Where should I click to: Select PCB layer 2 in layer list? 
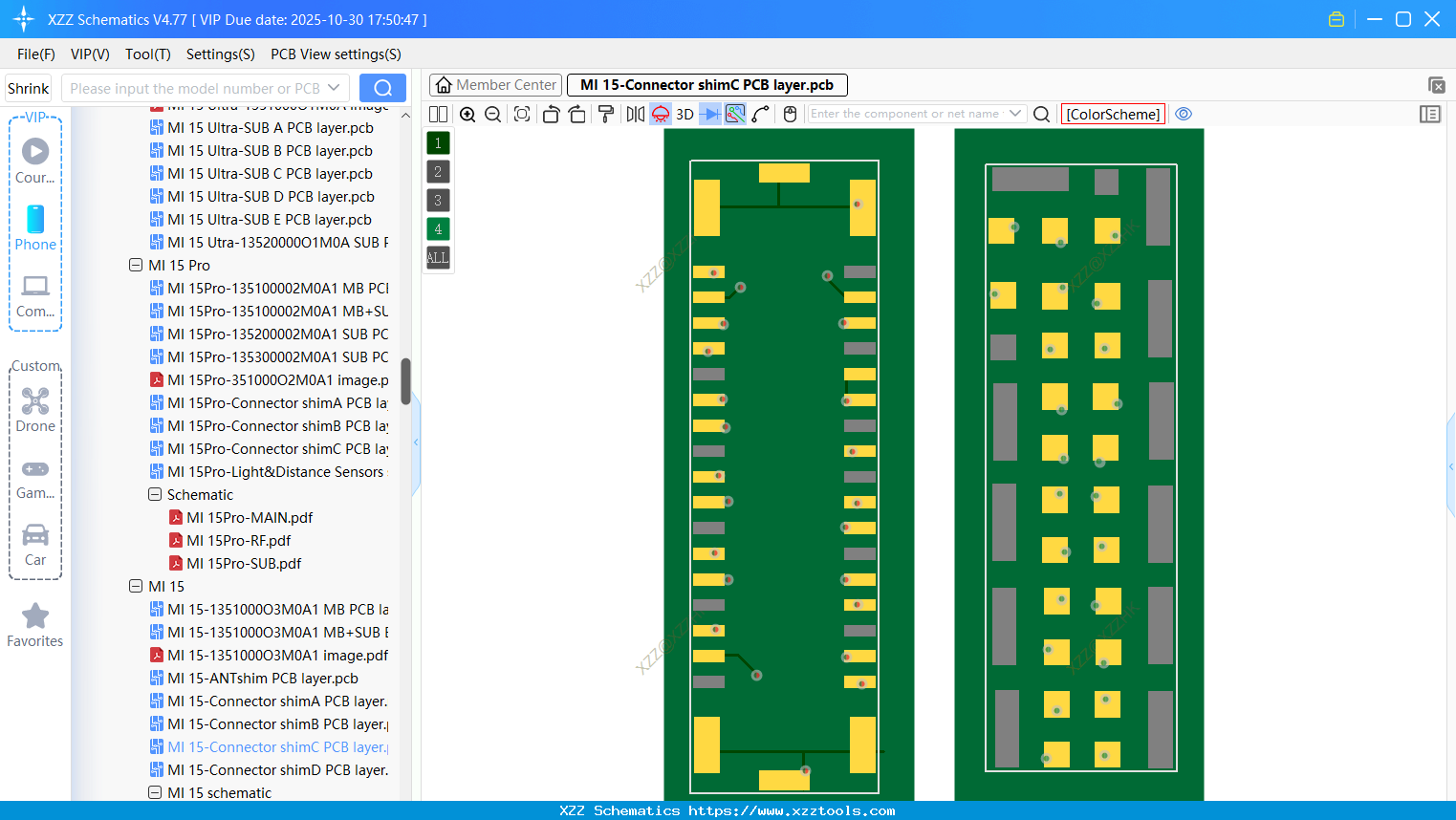click(437, 171)
